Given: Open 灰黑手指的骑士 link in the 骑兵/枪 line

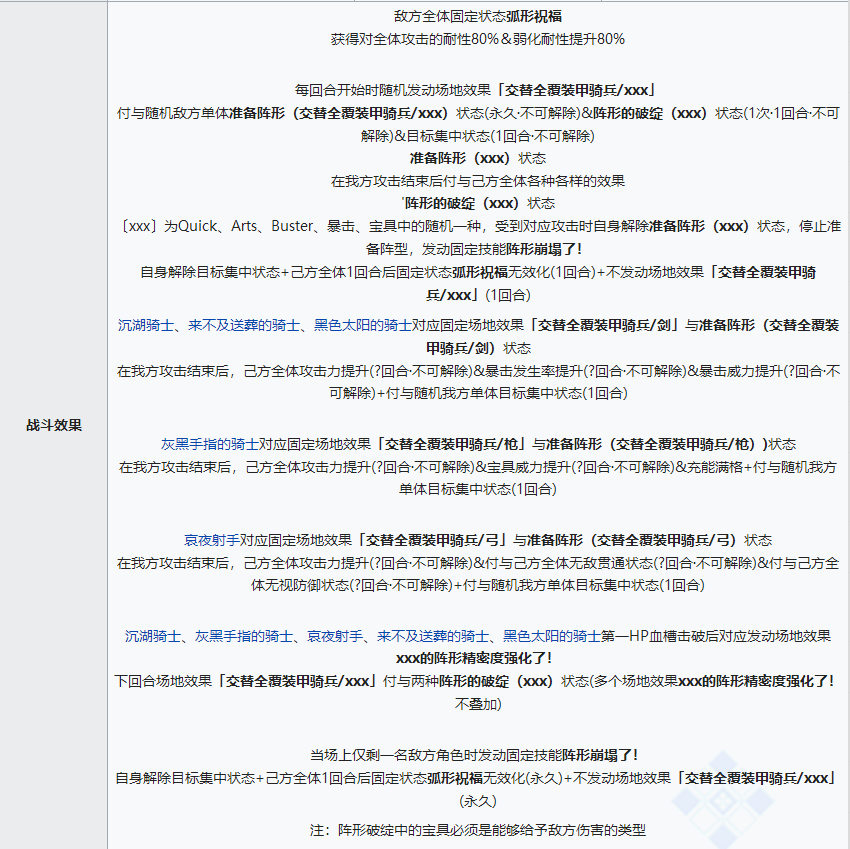Looking at the screenshot, I should (x=210, y=444).
